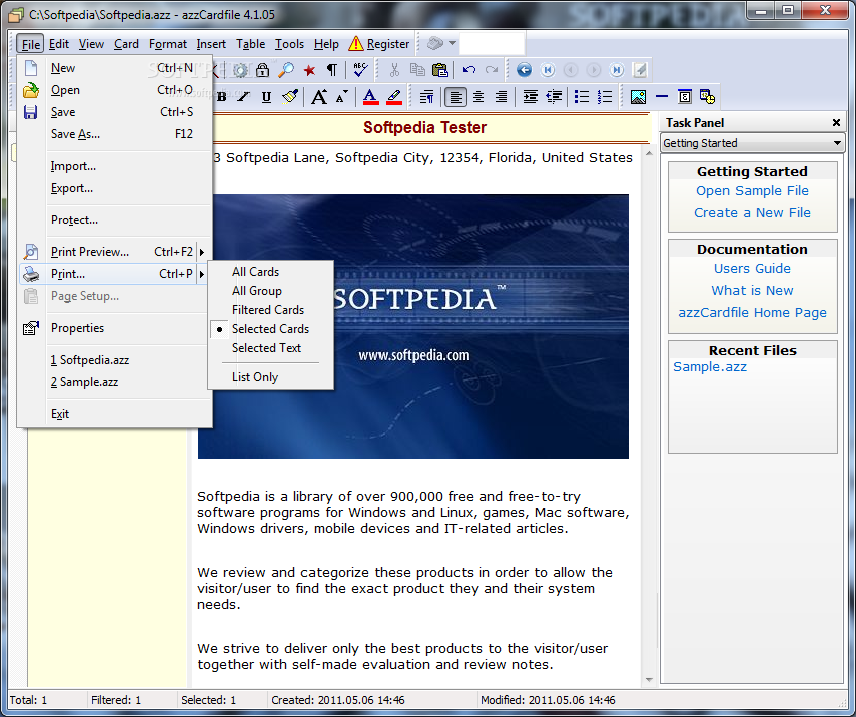This screenshot has width=856, height=717.
Task: Visit azzCardfile Home Page link
Action: pos(752,313)
